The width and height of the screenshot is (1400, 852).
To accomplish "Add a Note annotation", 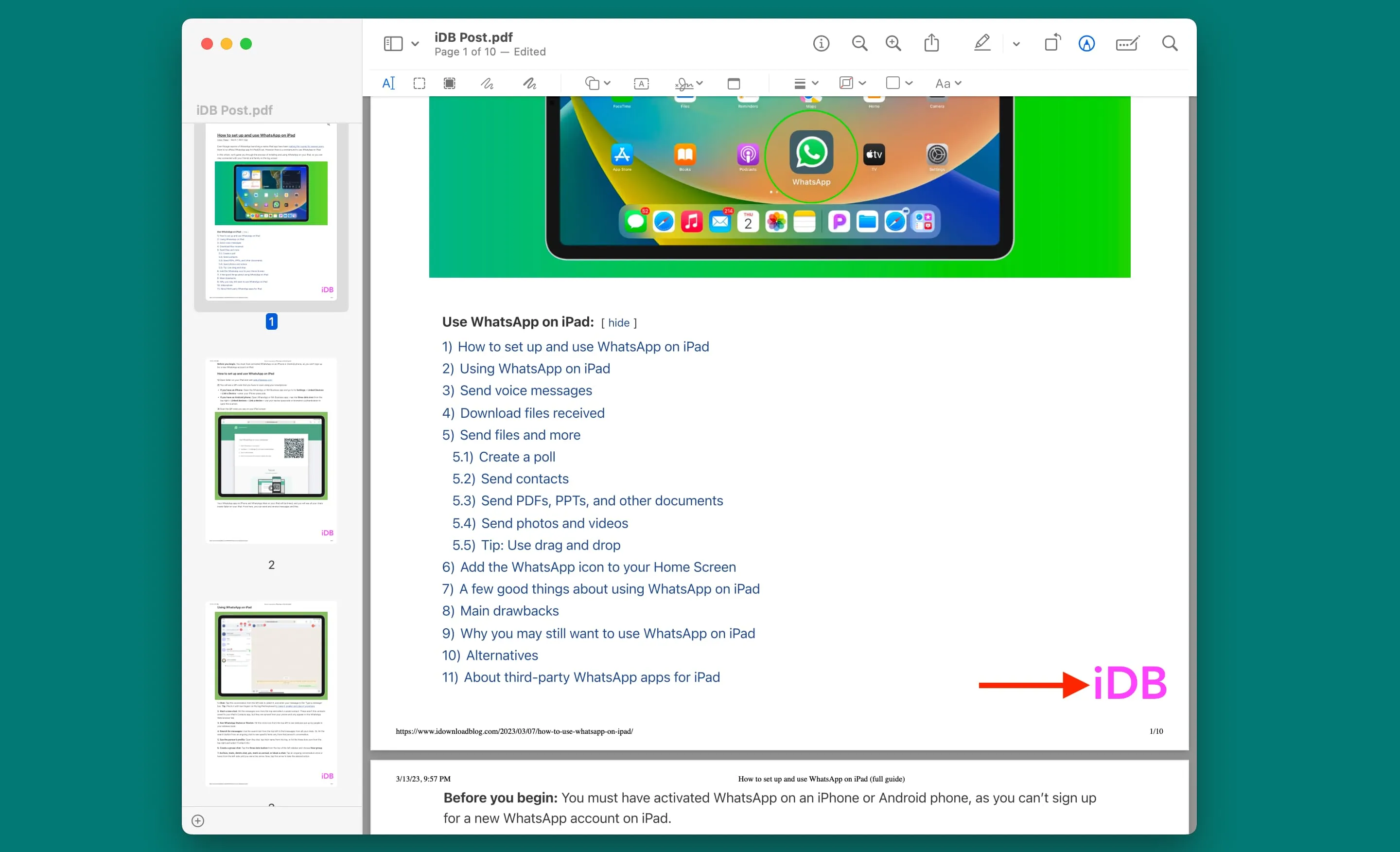I will point(734,84).
